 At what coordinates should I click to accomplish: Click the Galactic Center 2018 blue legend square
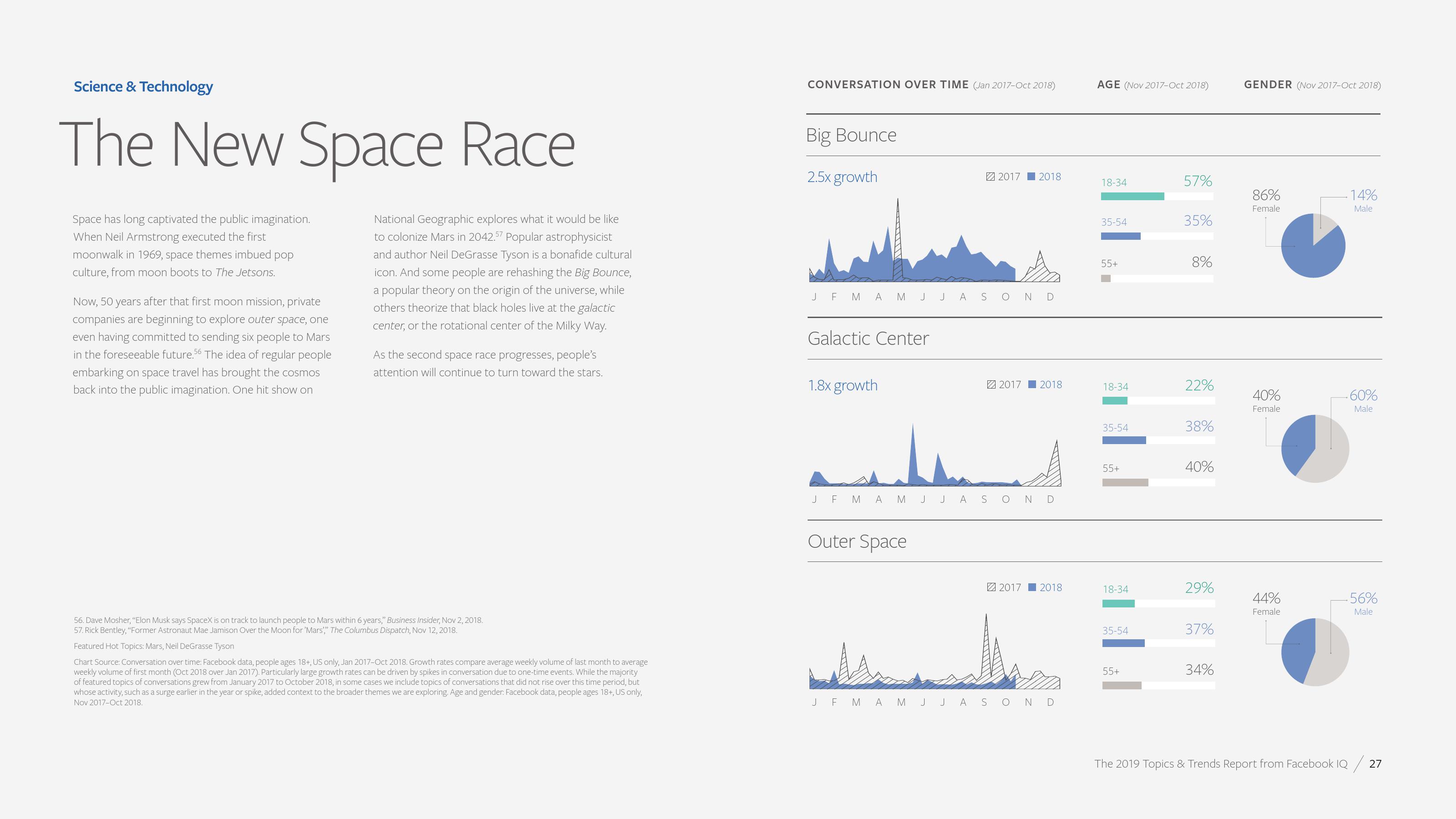pos(1032,384)
